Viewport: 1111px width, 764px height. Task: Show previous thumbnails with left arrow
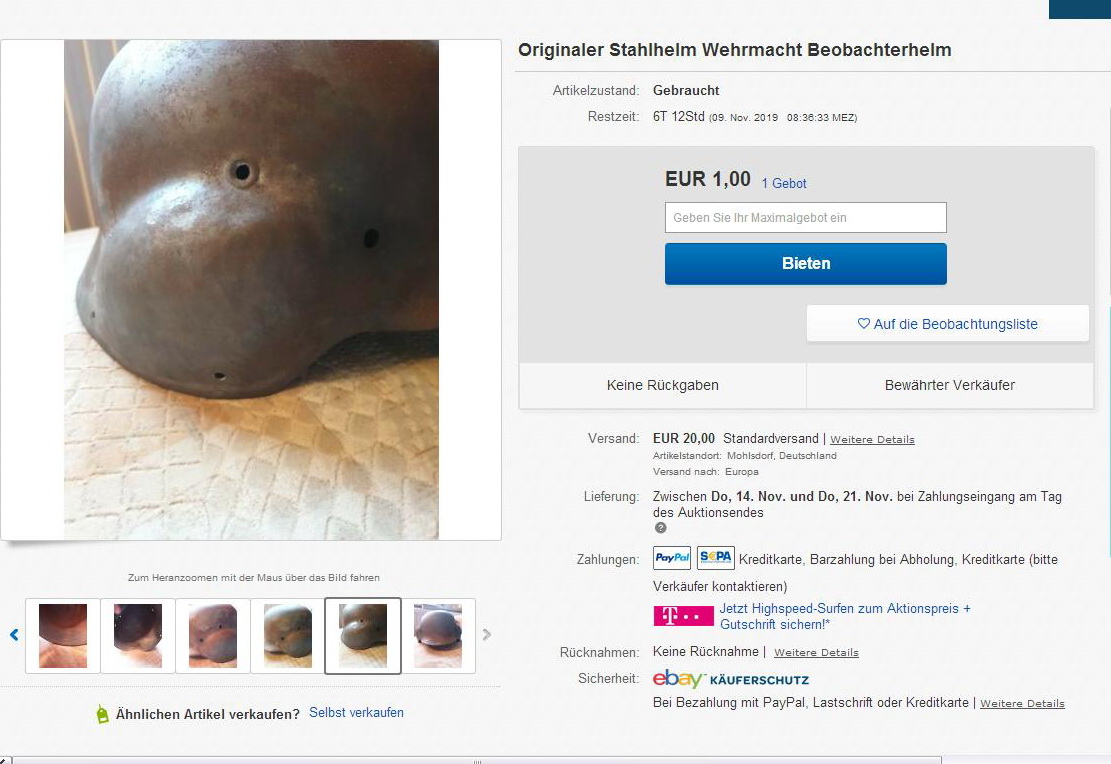14,635
